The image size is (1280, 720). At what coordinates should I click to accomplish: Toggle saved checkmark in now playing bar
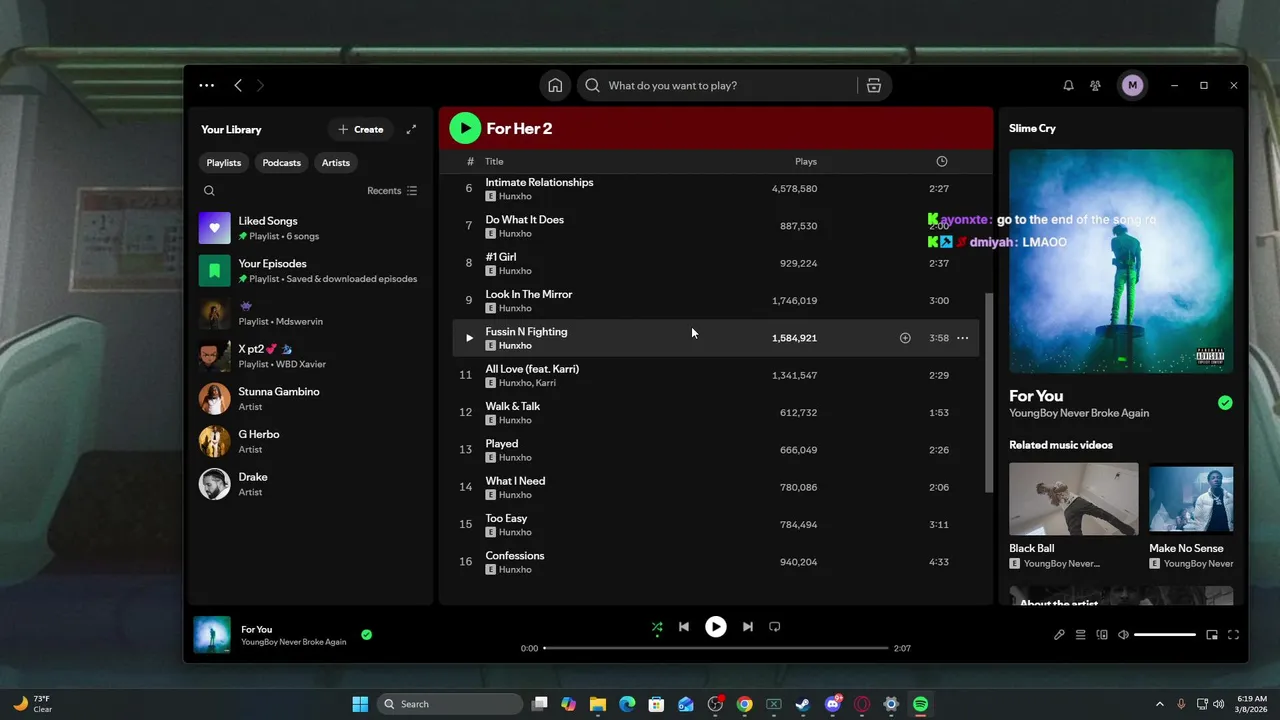[x=366, y=635]
